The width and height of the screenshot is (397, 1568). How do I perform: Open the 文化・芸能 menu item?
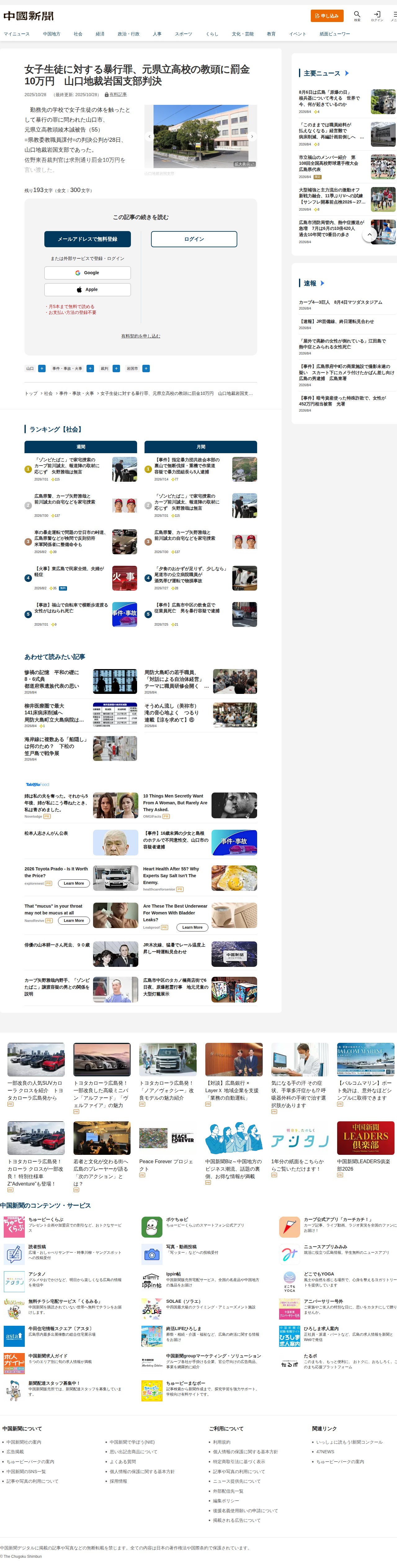(x=242, y=34)
